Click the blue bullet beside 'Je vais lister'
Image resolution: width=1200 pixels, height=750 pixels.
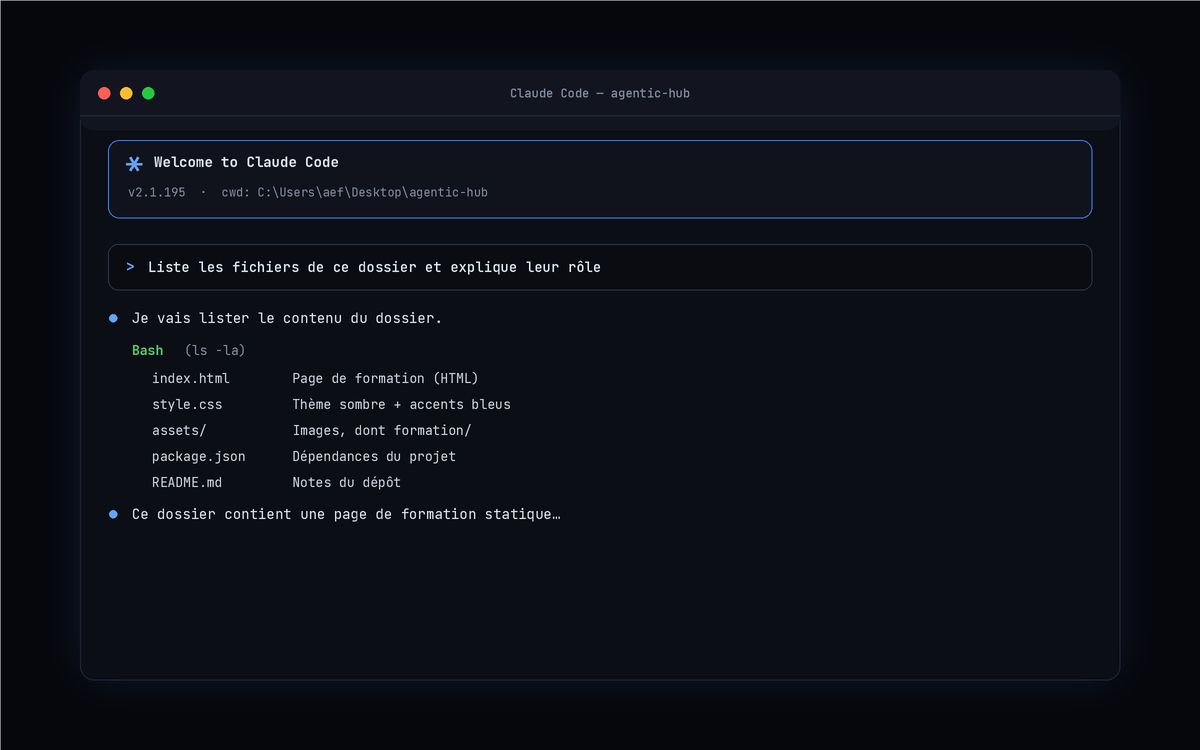click(113, 318)
